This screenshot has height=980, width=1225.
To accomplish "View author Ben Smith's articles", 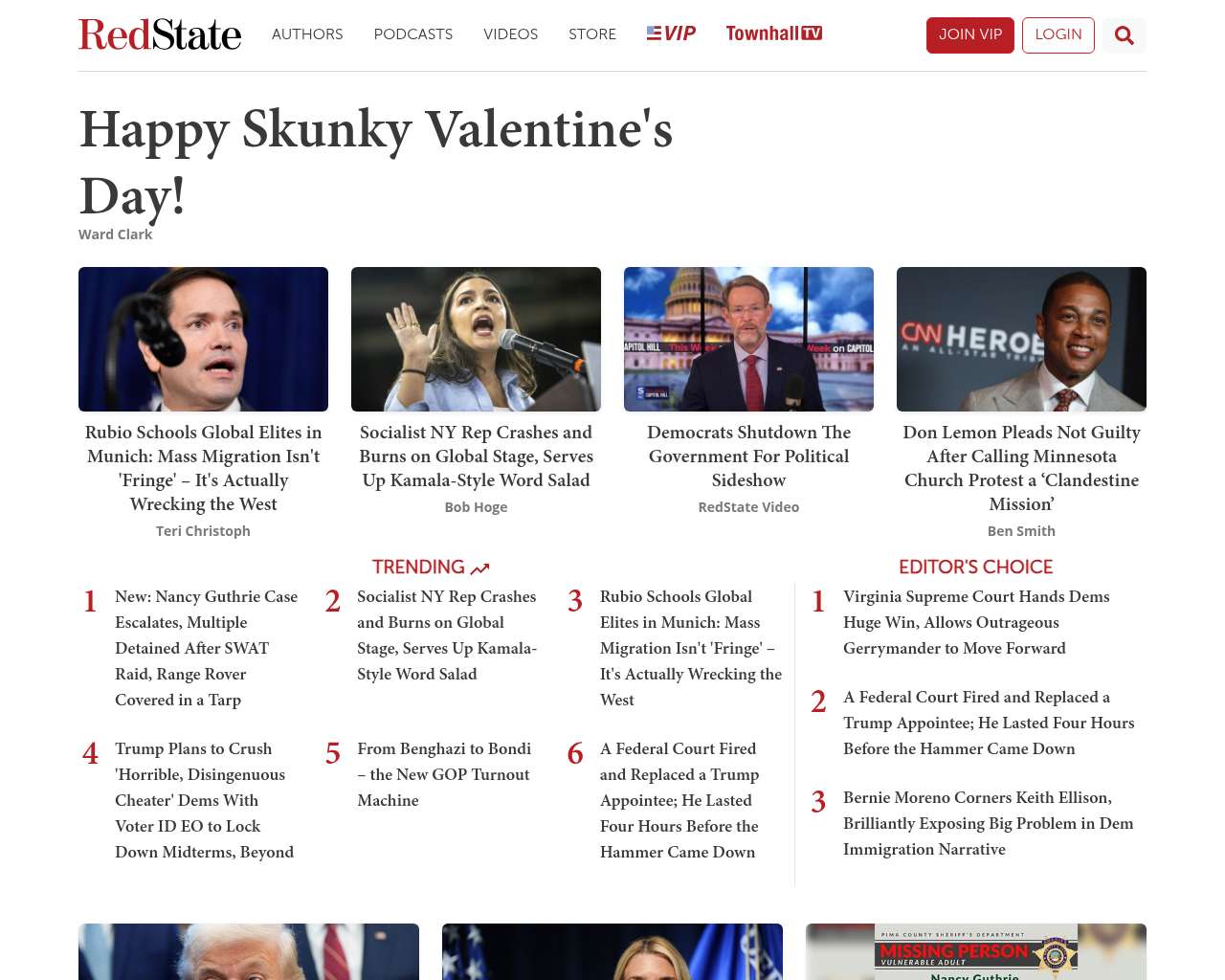I will (1021, 531).
